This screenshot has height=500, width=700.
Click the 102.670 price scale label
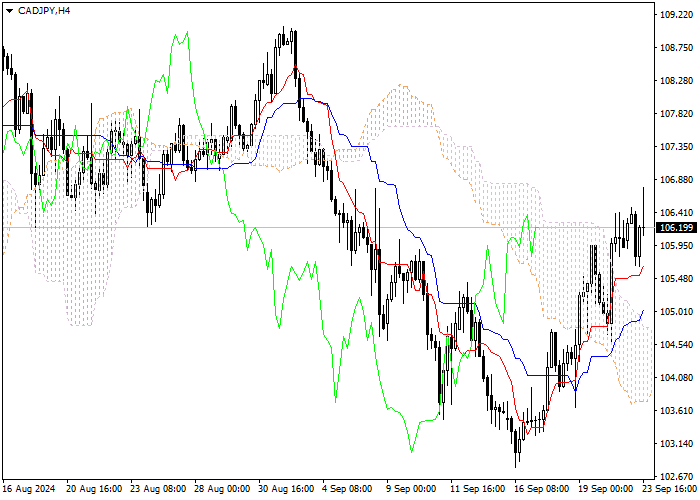(x=676, y=477)
